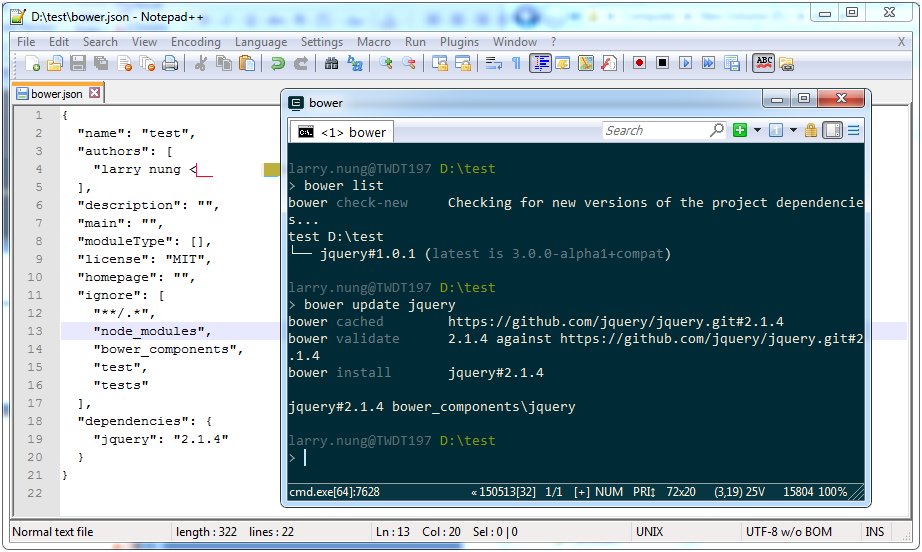Open the Run menu
The height and width of the screenshot is (552, 922).
(415, 42)
